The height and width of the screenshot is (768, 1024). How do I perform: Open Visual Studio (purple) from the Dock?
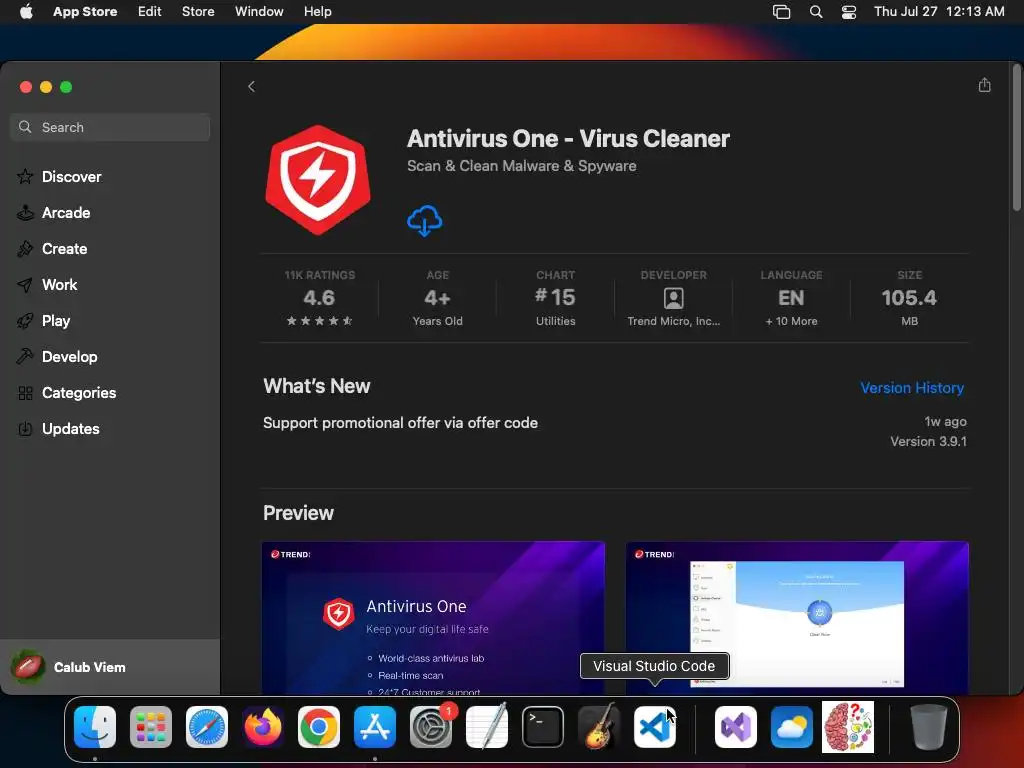coord(736,727)
